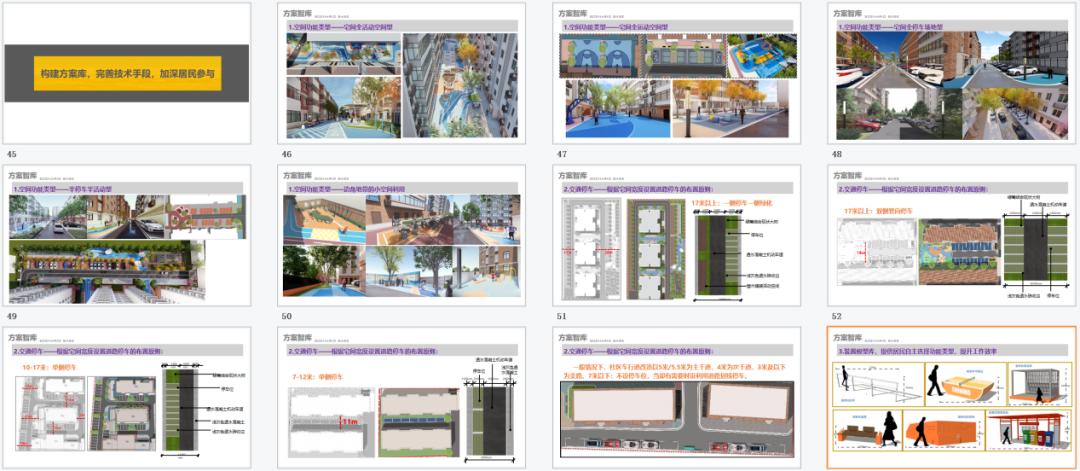Select slide 47 with blue sports court renderings
This screenshot has width=1080, height=471.
coord(676,73)
